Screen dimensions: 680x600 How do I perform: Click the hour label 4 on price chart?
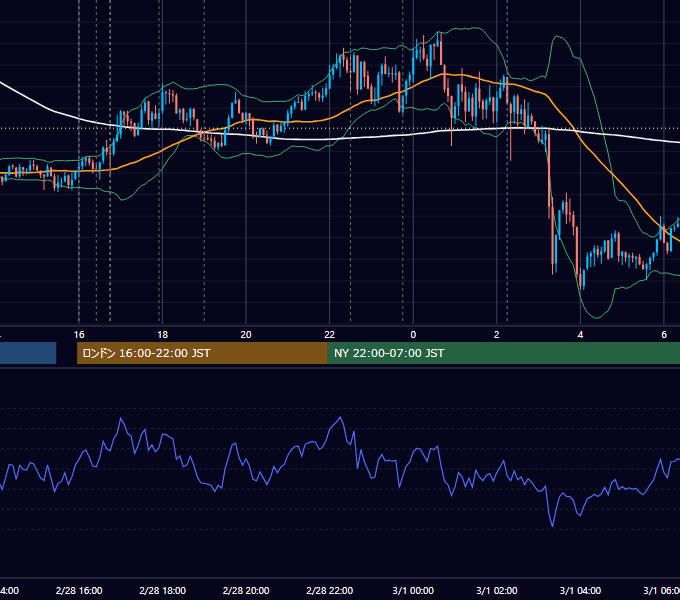tap(580, 335)
